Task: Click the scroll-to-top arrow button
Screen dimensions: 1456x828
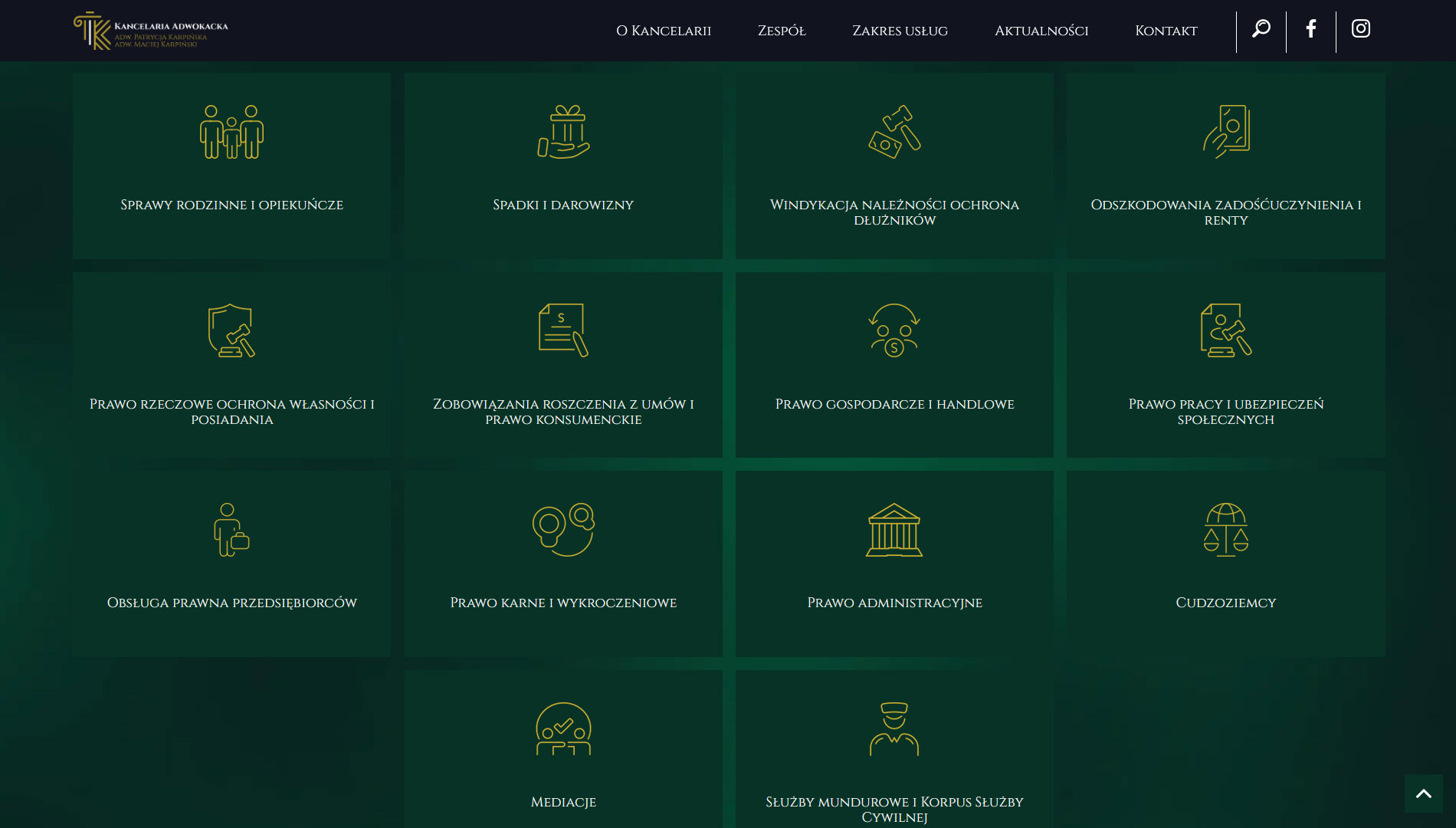Action: [1423, 793]
